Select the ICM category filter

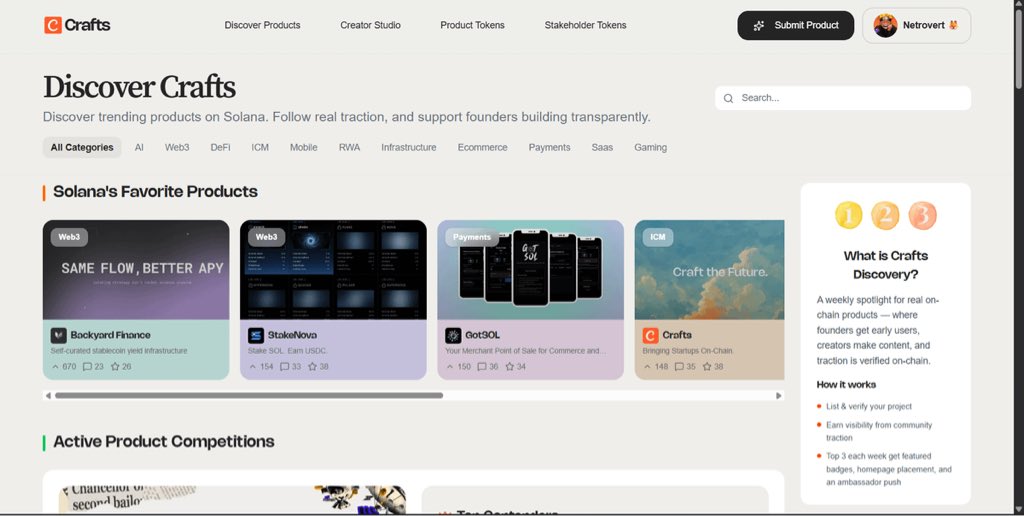coord(260,148)
